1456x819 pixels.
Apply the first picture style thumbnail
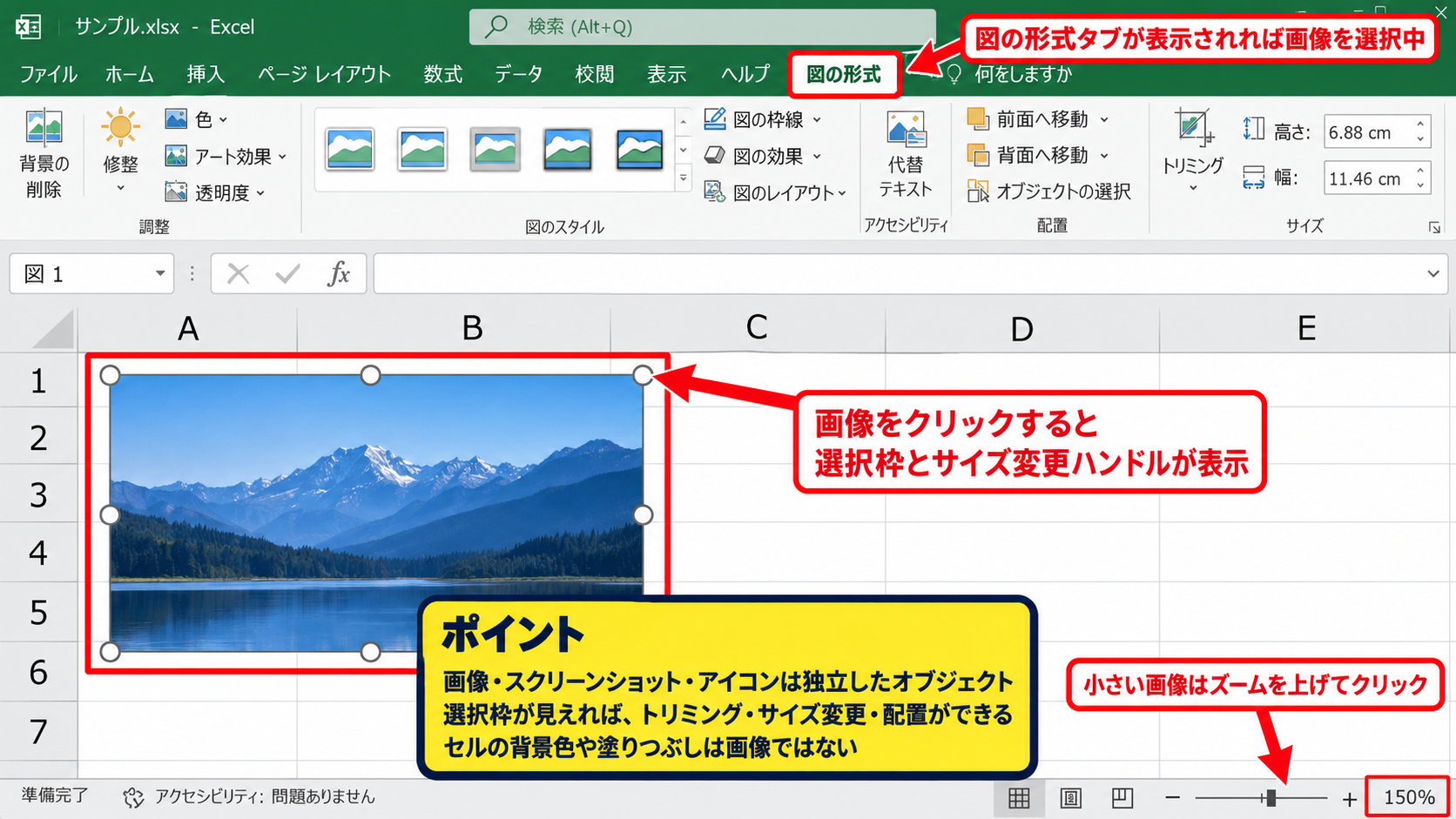coord(350,149)
